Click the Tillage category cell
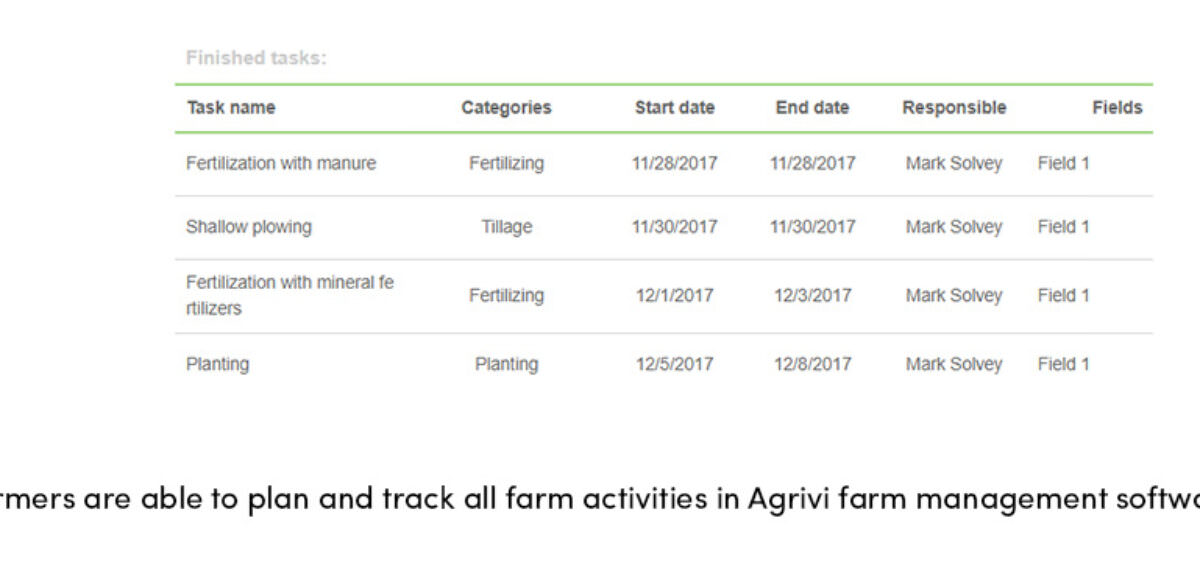1200x565 pixels. (506, 227)
